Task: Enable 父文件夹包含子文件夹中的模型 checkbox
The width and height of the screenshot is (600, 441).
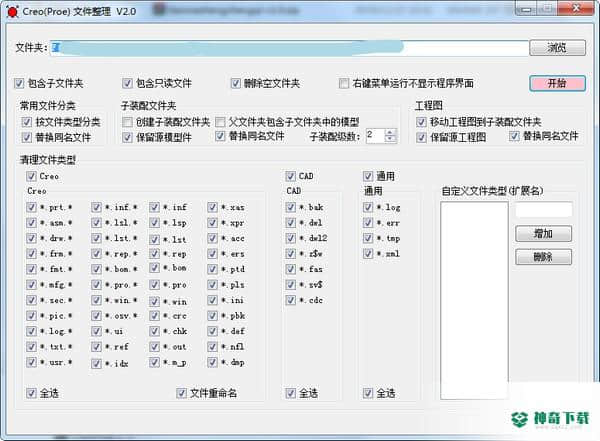Action: point(220,122)
